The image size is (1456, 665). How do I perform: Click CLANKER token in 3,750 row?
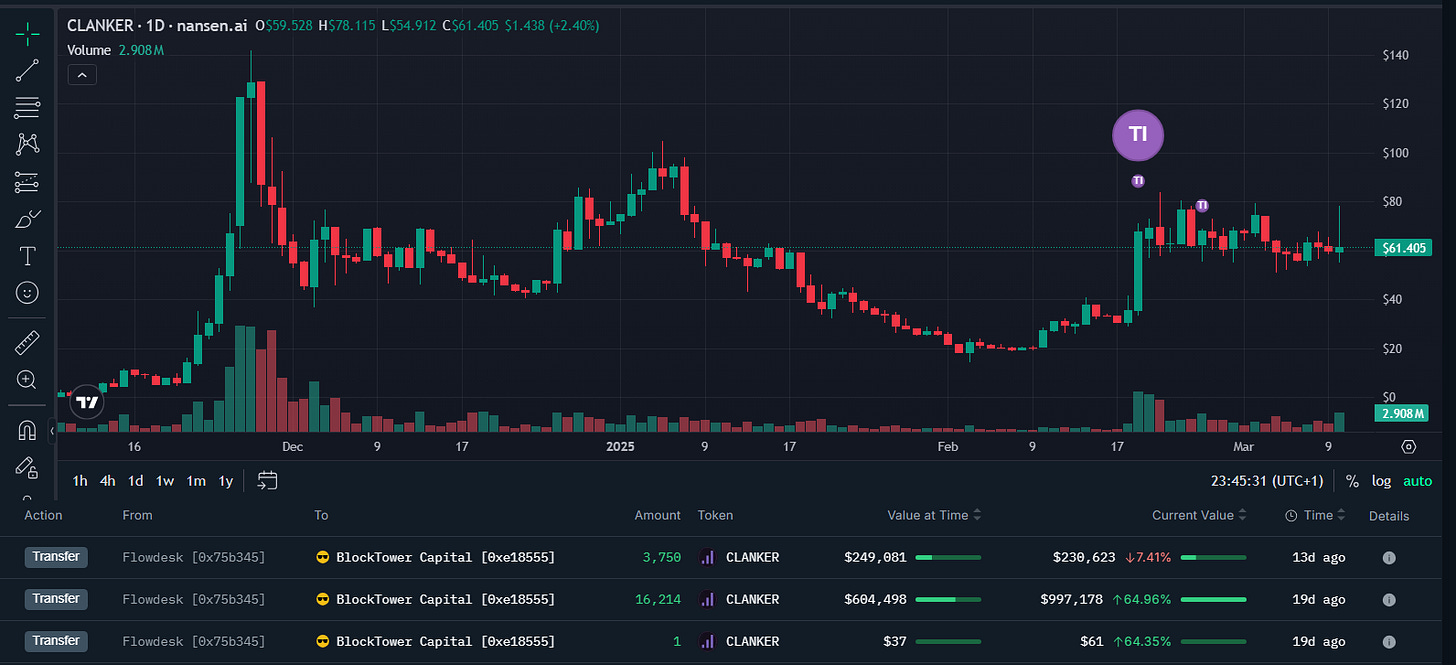[752, 557]
